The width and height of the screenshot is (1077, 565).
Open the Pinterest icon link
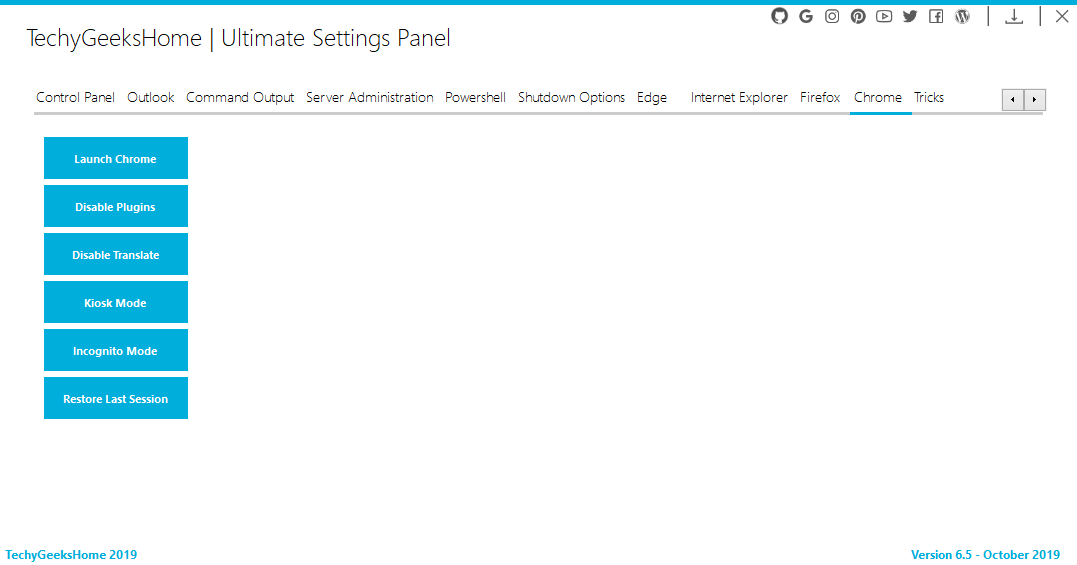(858, 16)
